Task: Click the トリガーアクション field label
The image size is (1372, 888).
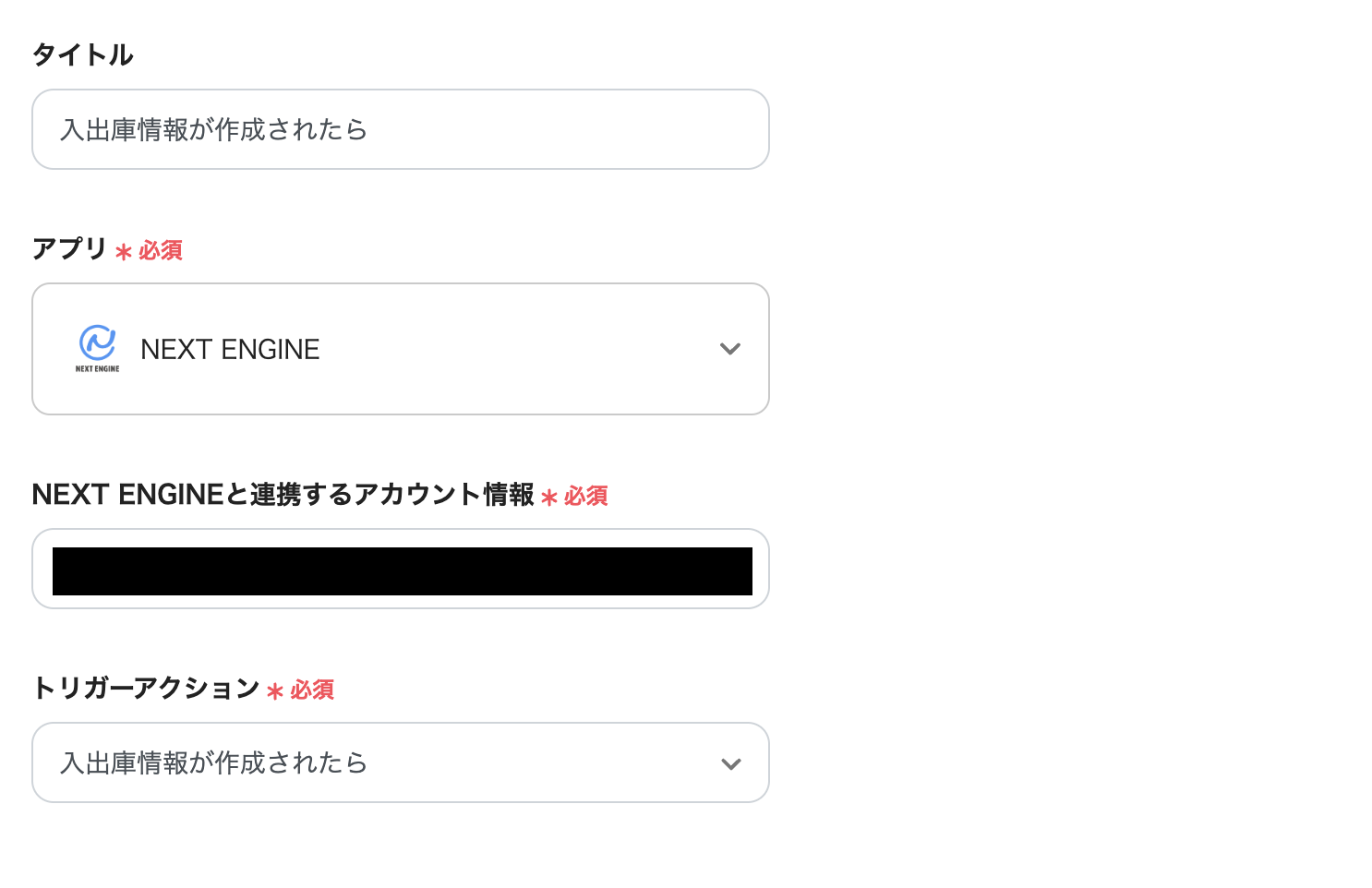Action: (146, 689)
